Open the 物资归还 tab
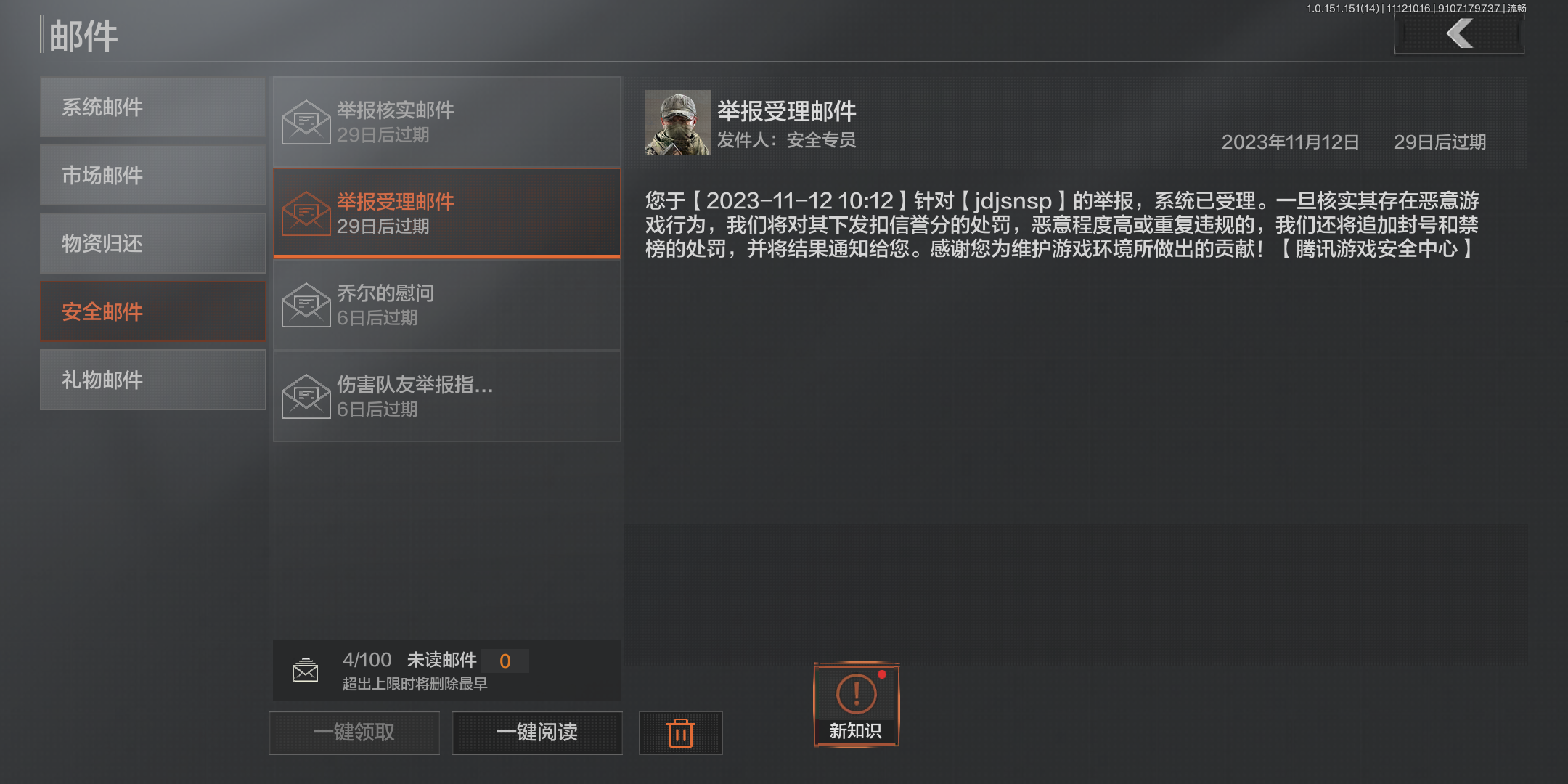 click(153, 244)
